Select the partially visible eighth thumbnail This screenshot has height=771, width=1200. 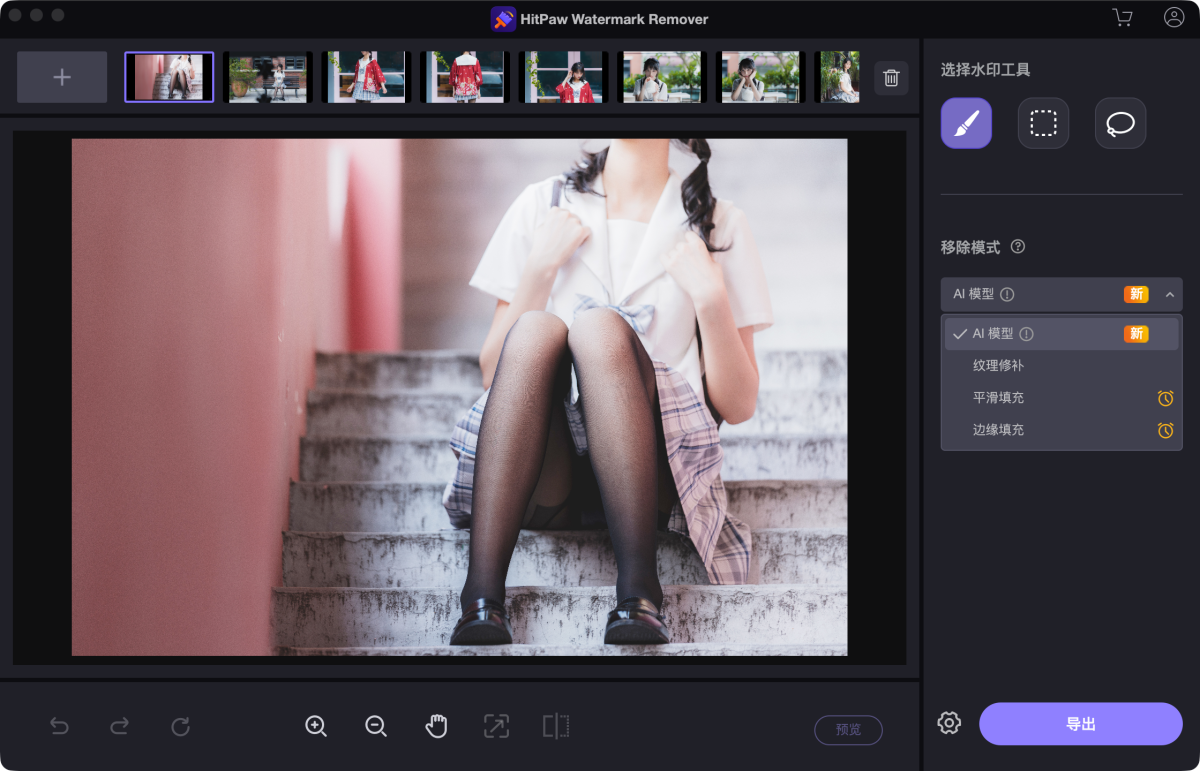(838, 77)
